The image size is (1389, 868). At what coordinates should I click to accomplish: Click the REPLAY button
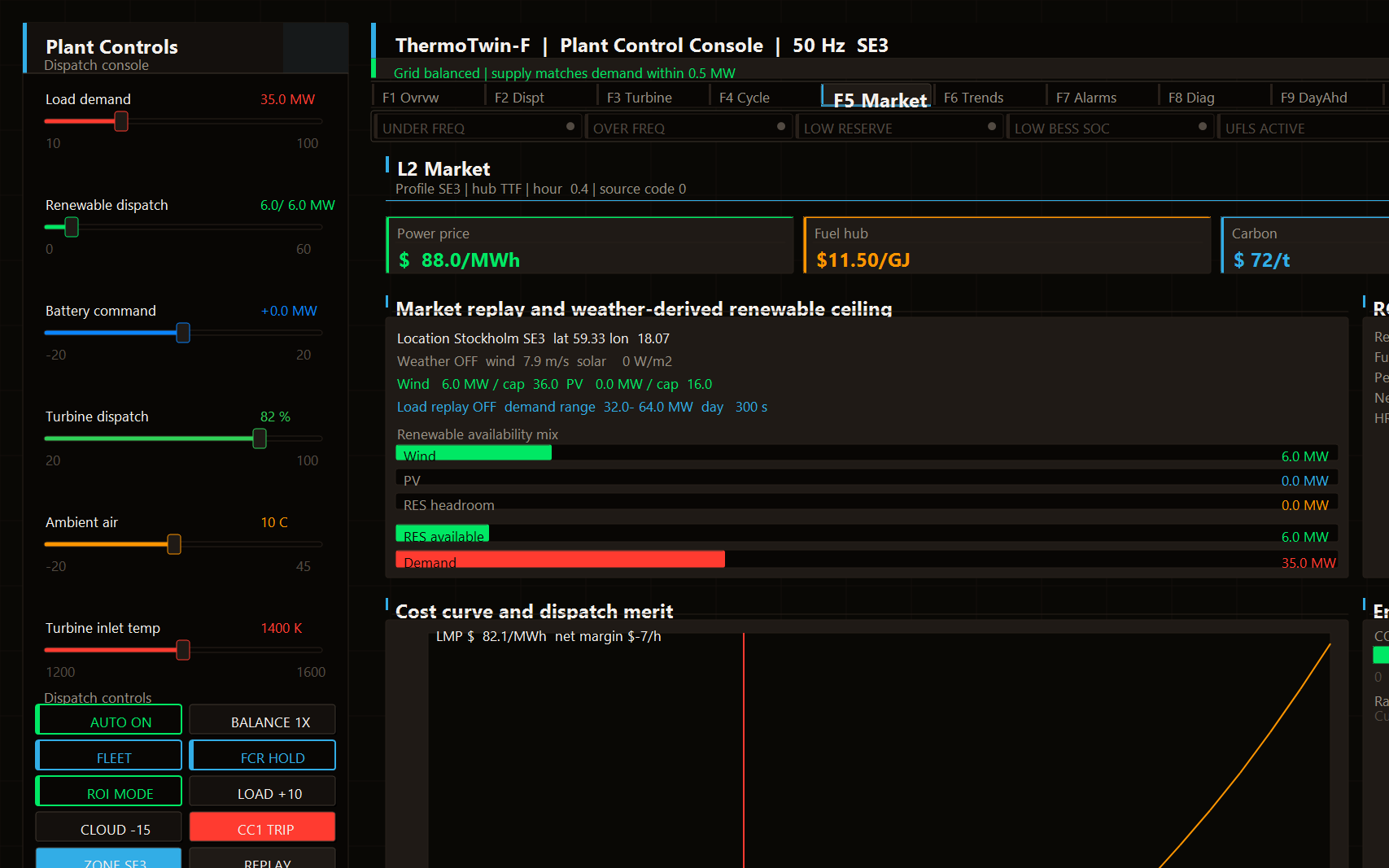[x=263, y=858]
